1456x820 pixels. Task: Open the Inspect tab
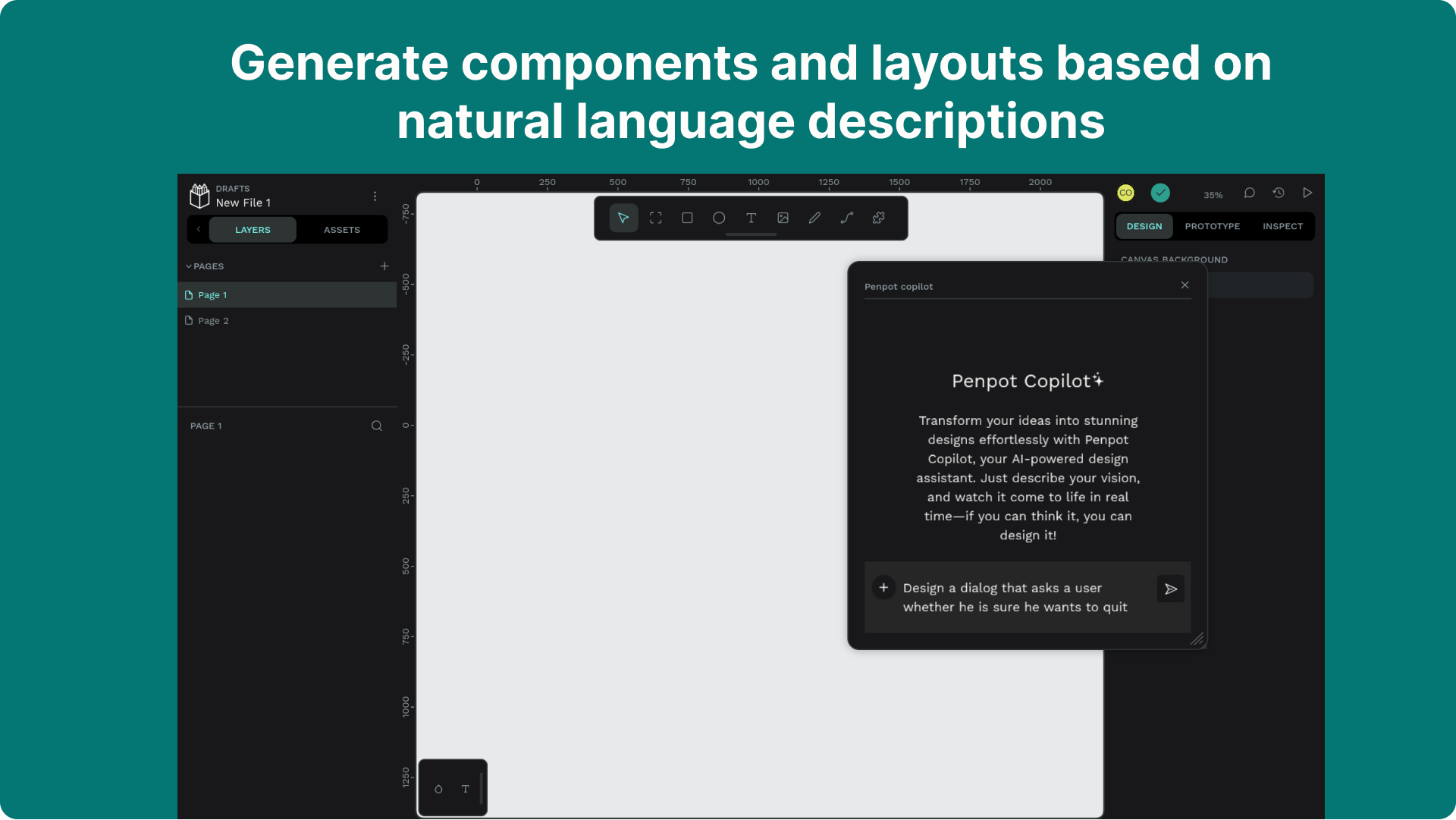tap(1283, 227)
